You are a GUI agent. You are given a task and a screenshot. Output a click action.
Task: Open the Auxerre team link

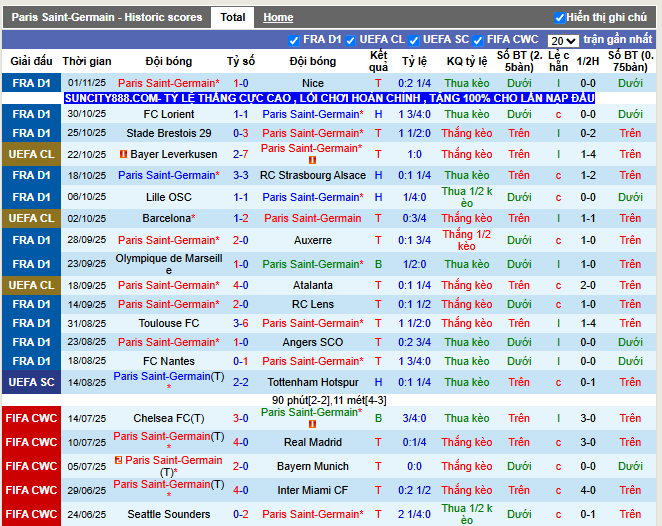point(313,240)
